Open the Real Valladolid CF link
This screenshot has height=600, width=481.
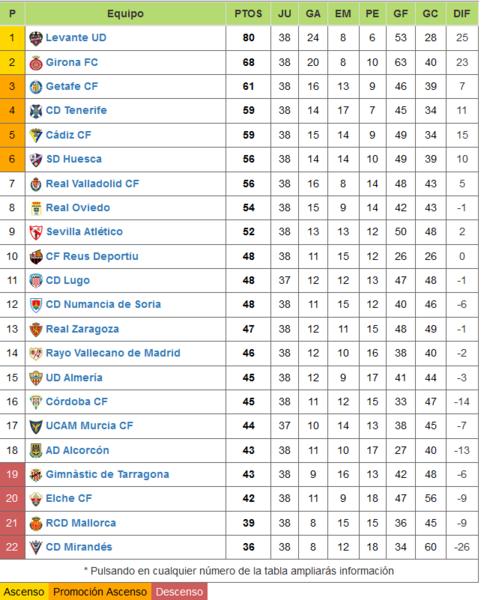[92, 184]
